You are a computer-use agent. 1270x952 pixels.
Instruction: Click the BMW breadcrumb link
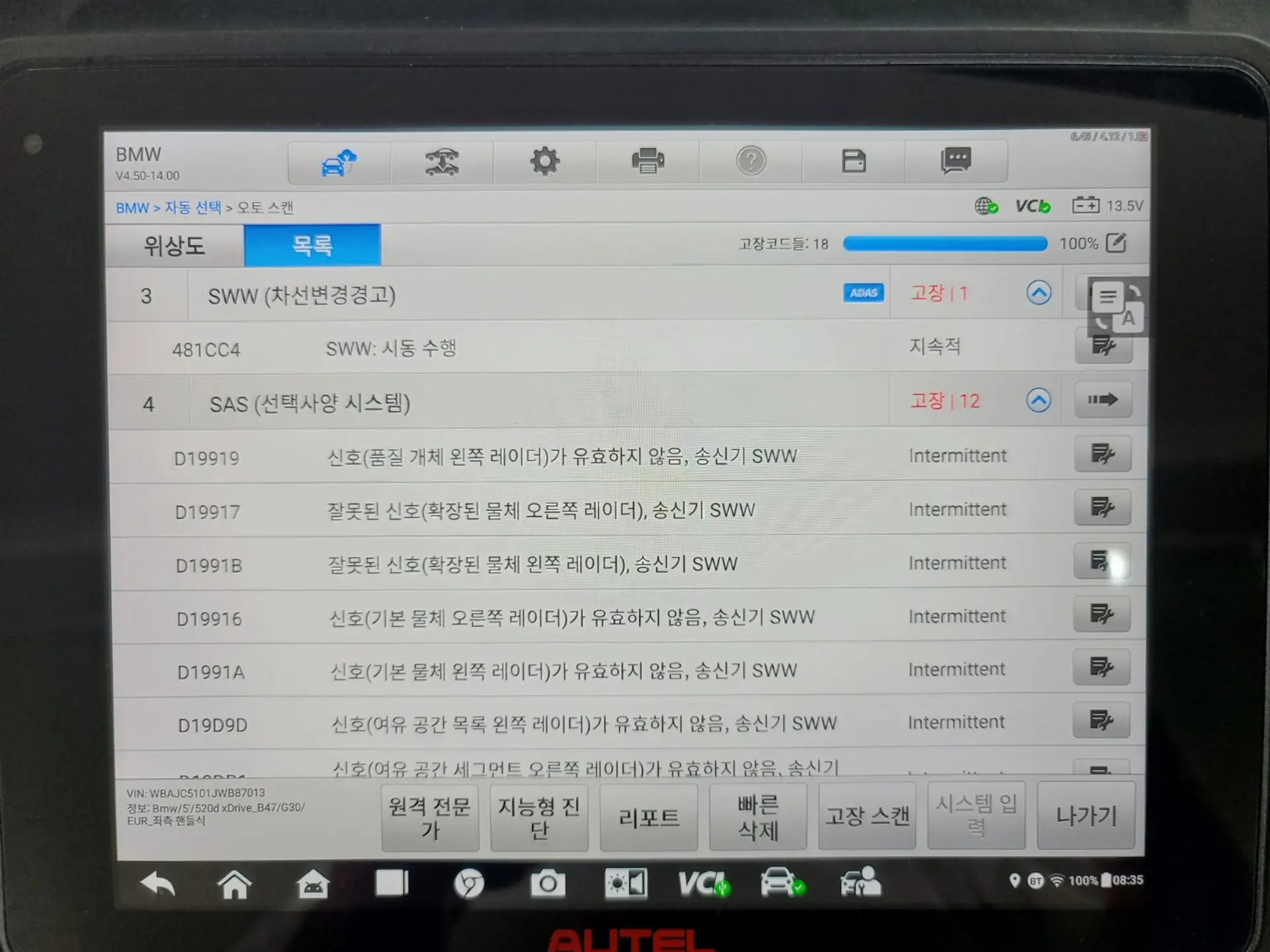tap(132, 208)
